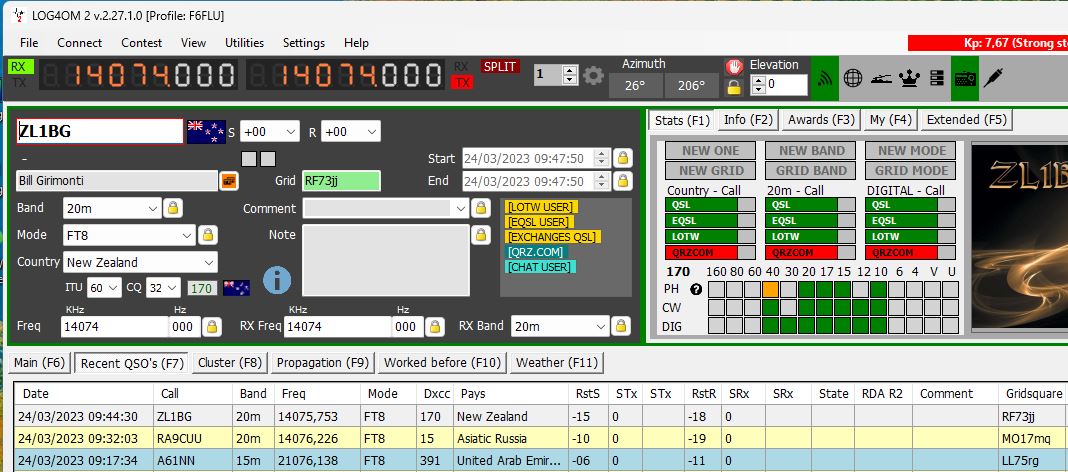
Task: Click the 206° long path azimuth button
Action: point(691,86)
